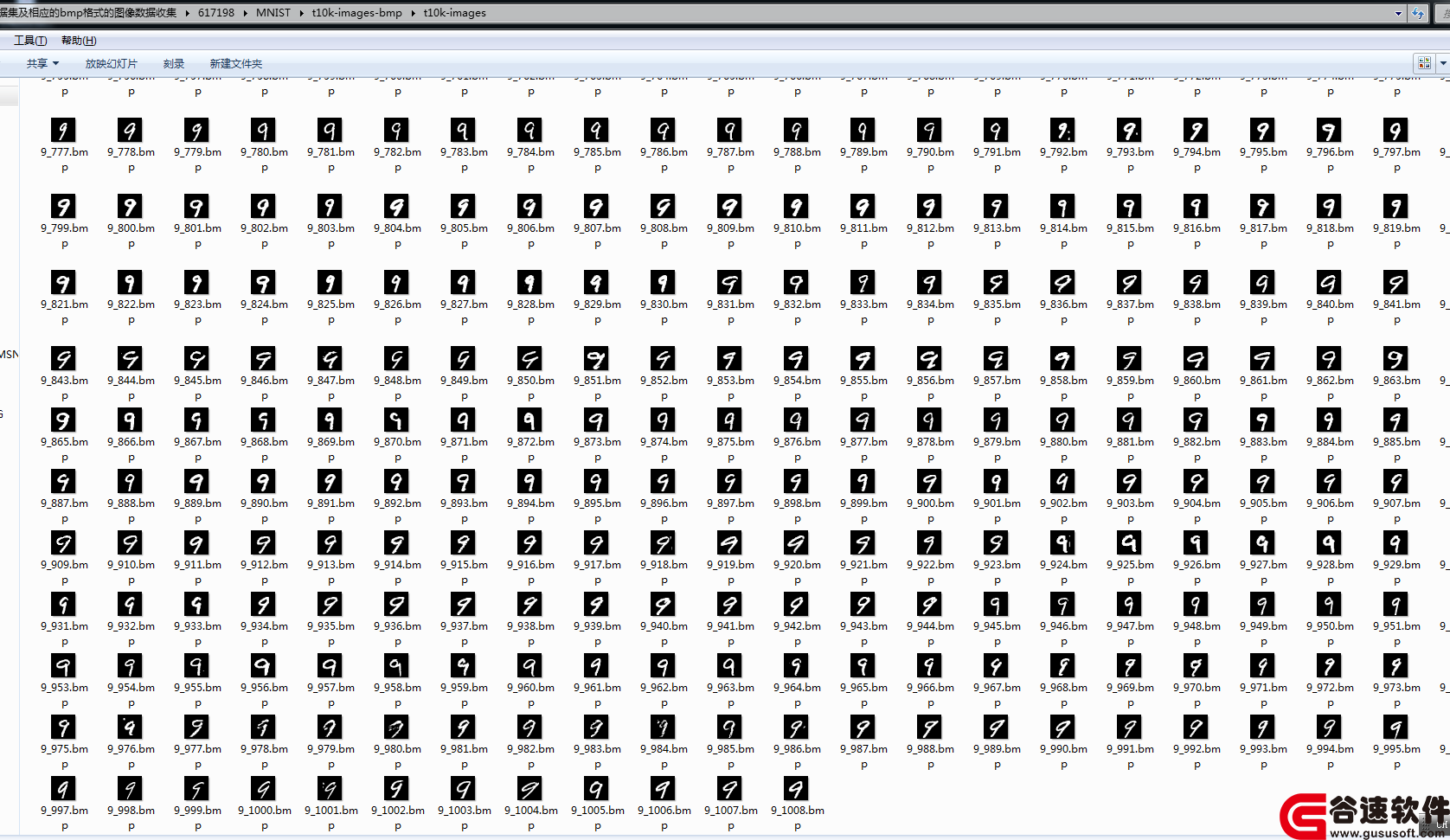Open the view options dropdown arrow
The image size is (1450, 840).
tap(1442, 63)
